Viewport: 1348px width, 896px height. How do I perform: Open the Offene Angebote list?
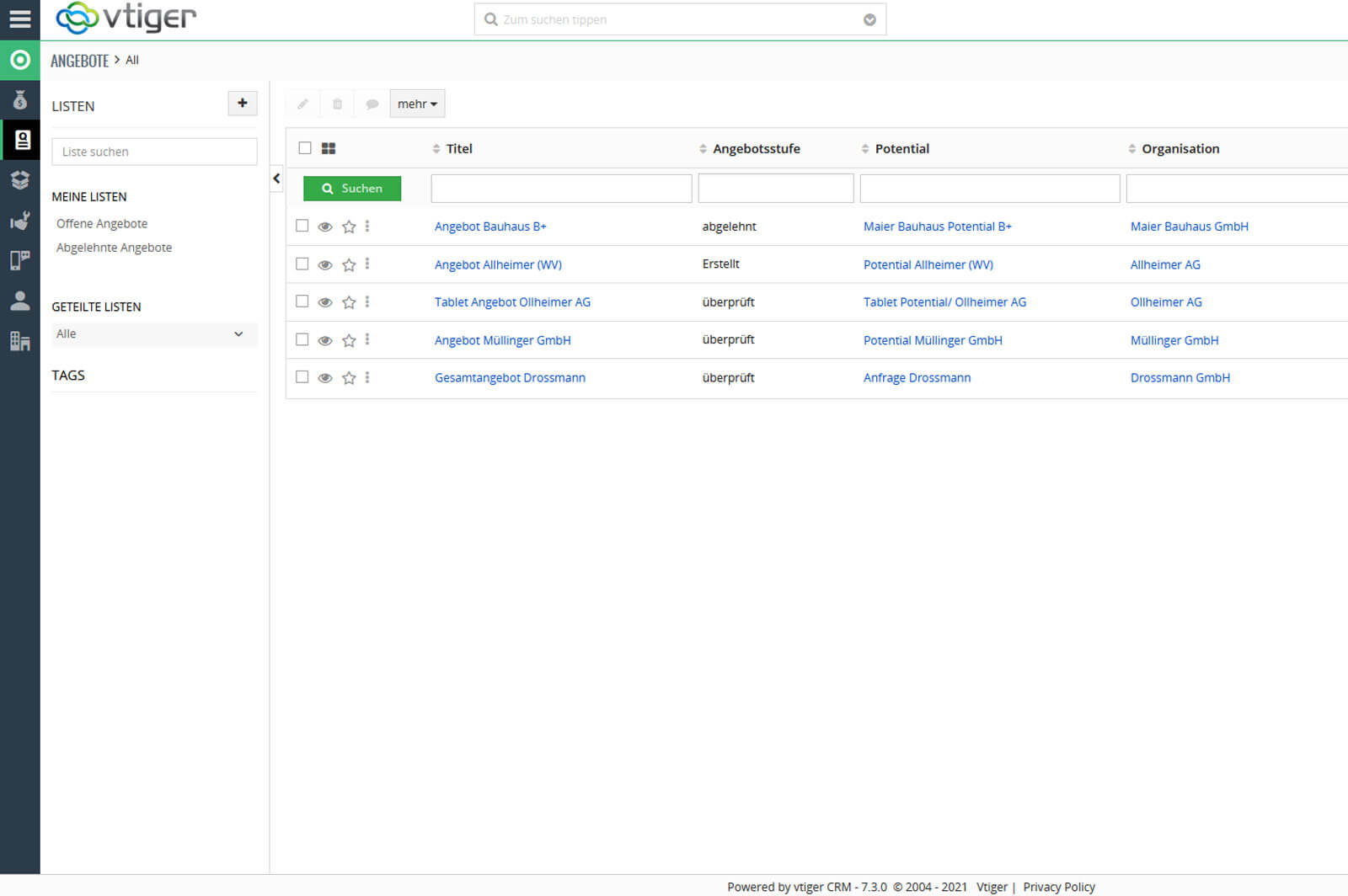click(x=102, y=224)
